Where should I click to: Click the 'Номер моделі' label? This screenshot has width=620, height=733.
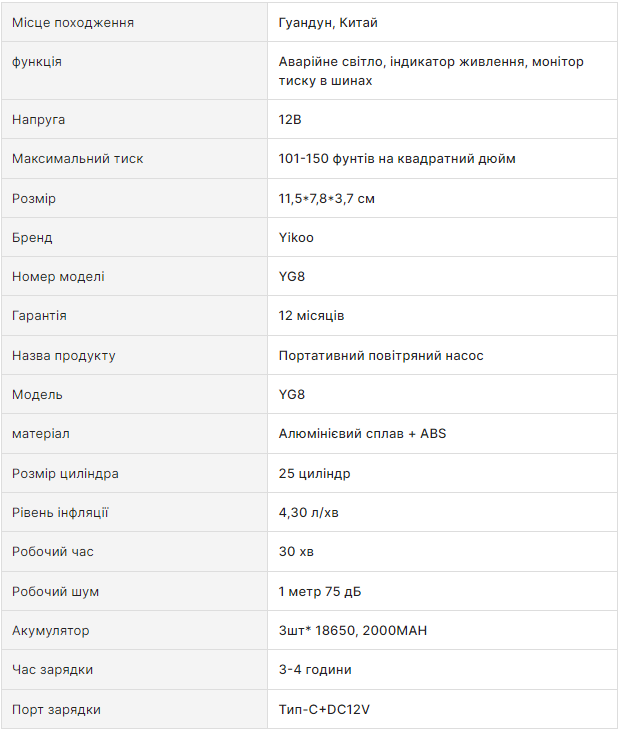(58, 277)
